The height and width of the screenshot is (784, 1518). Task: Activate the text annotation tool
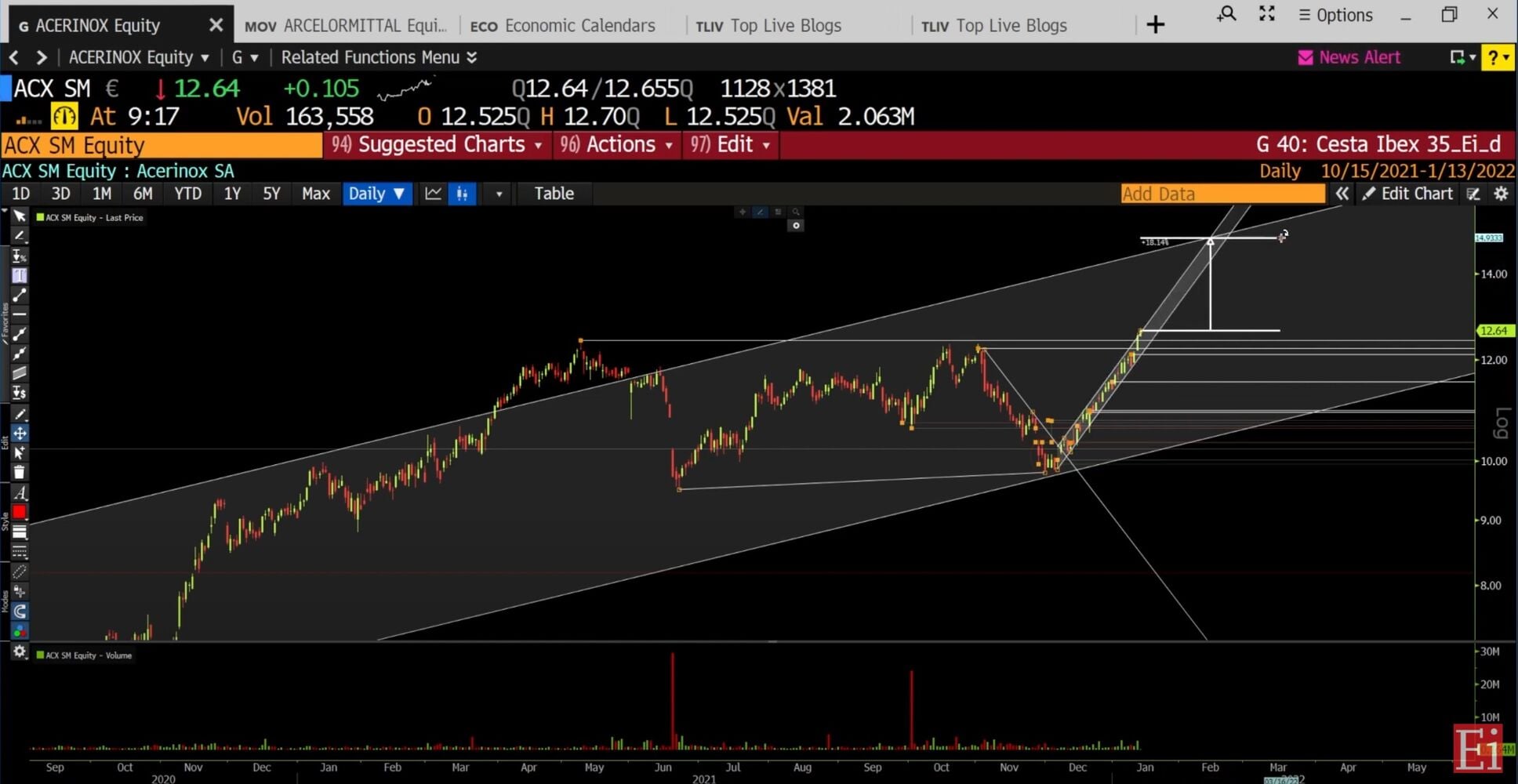(20, 275)
